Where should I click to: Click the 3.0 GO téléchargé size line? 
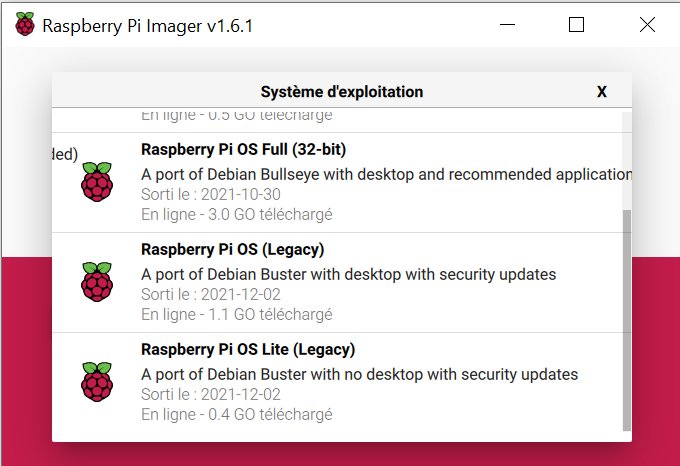point(237,215)
